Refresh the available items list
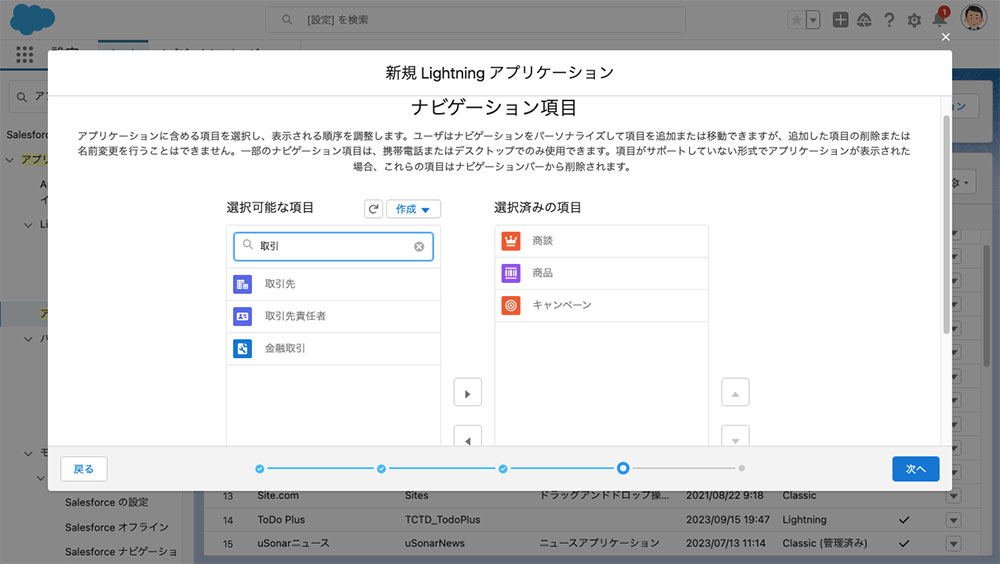The width and height of the screenshot is (1000, 564). coord(373,209)
